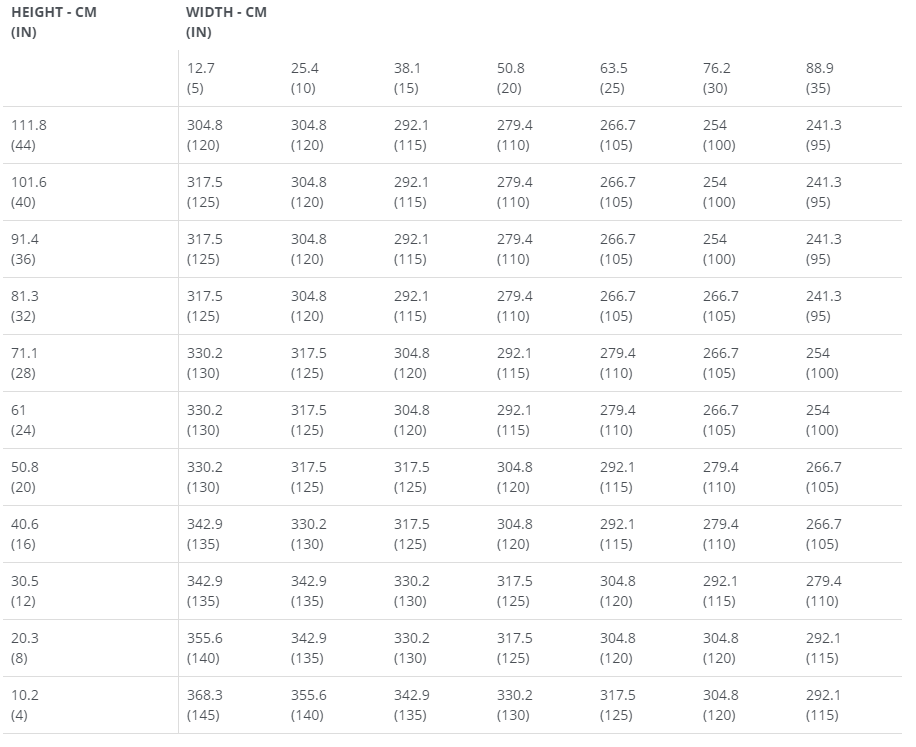
Task: Select the 12.7 (5) width column header
Action: (201, 78)
